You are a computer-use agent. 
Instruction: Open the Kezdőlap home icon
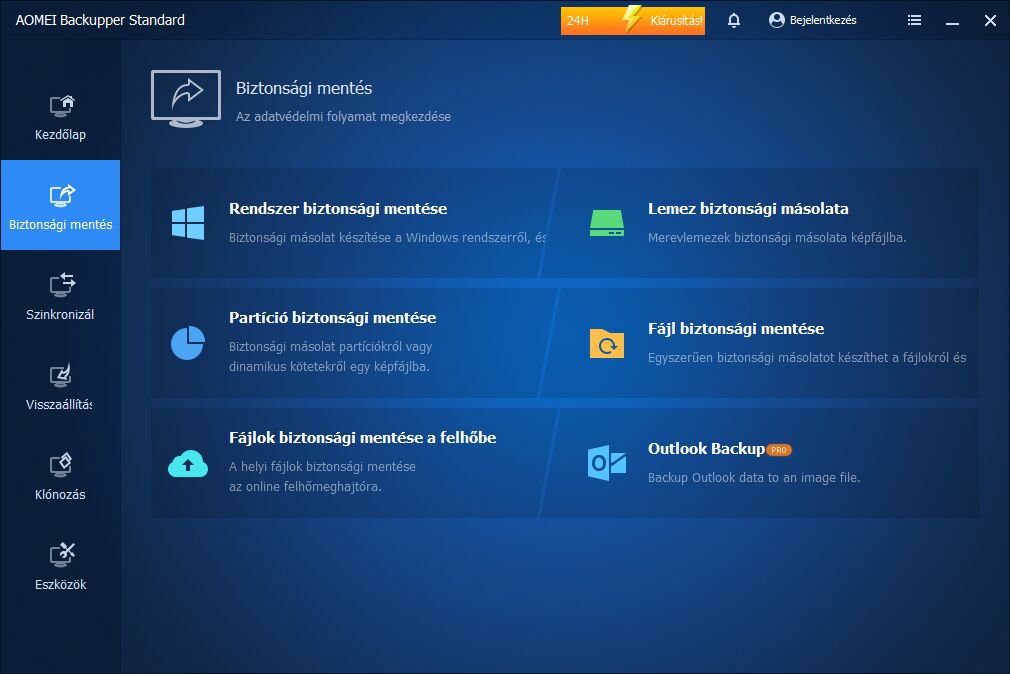(62, 106)
